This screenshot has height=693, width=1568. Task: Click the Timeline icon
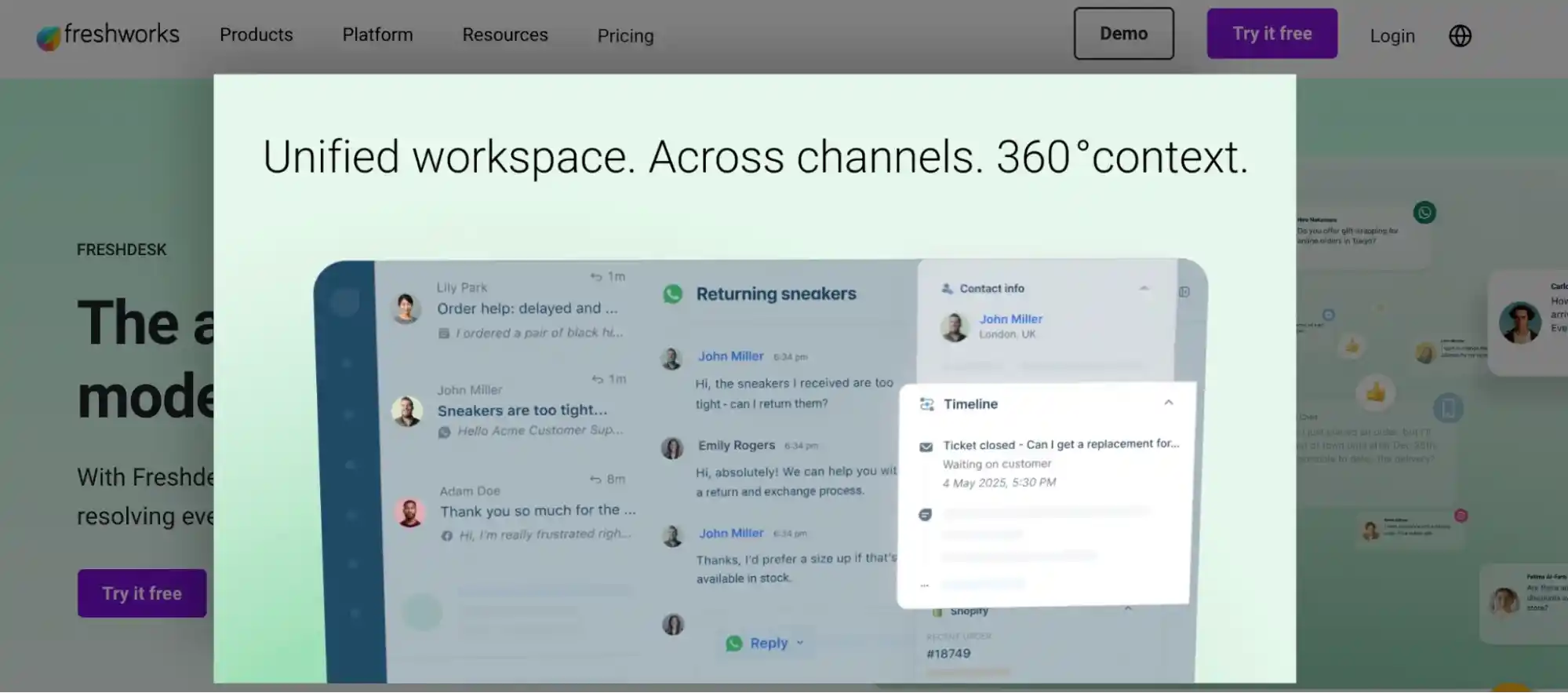tap(926, 404)
